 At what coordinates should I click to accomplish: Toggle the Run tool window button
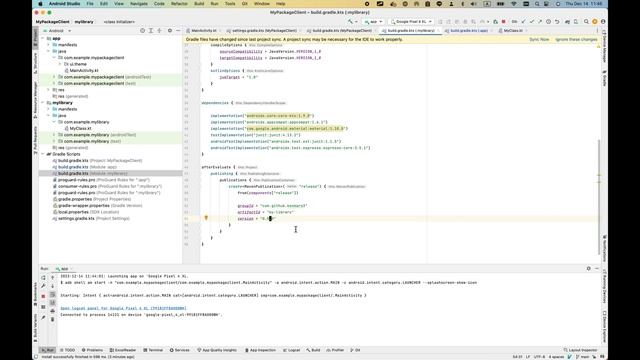(x=48, y=350)
